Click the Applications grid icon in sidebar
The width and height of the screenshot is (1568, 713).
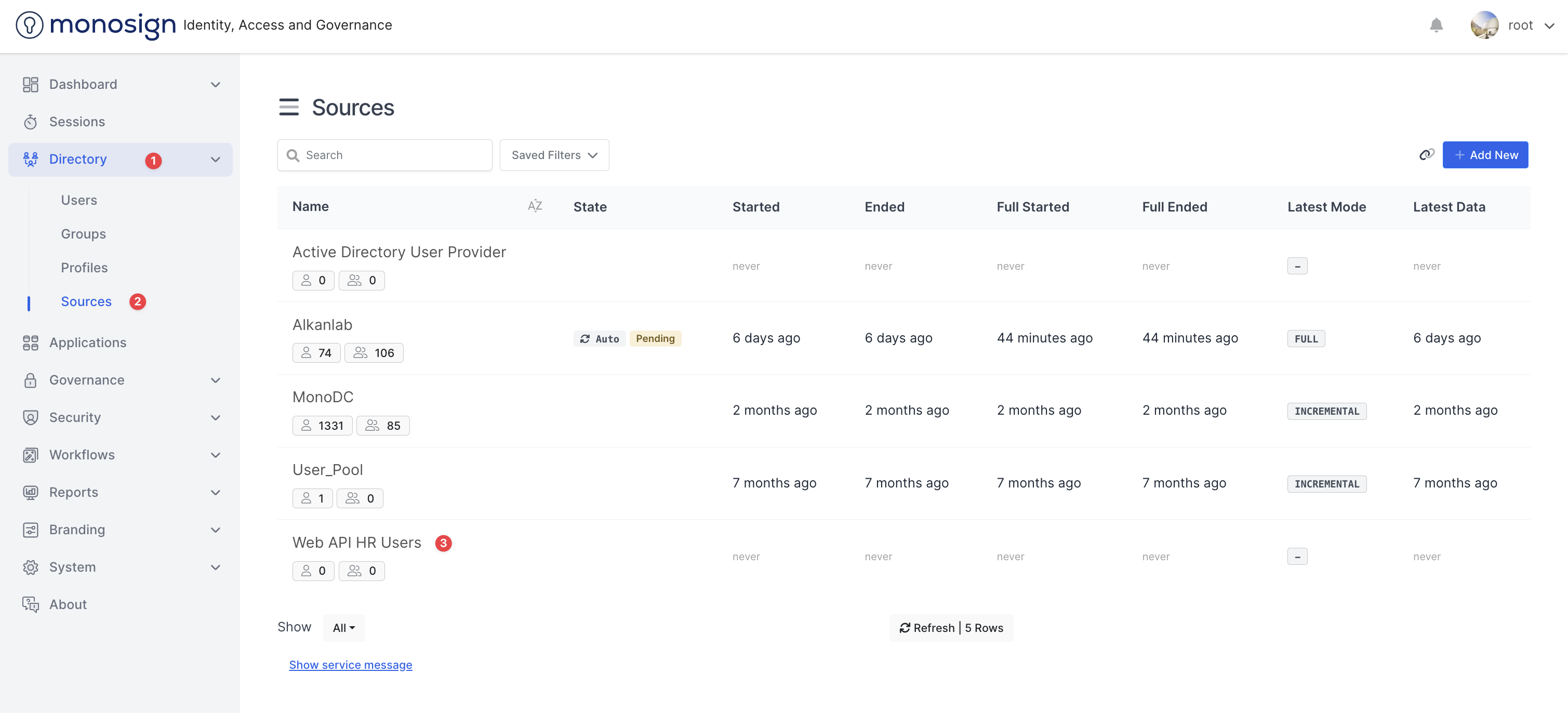pos(31,343)
